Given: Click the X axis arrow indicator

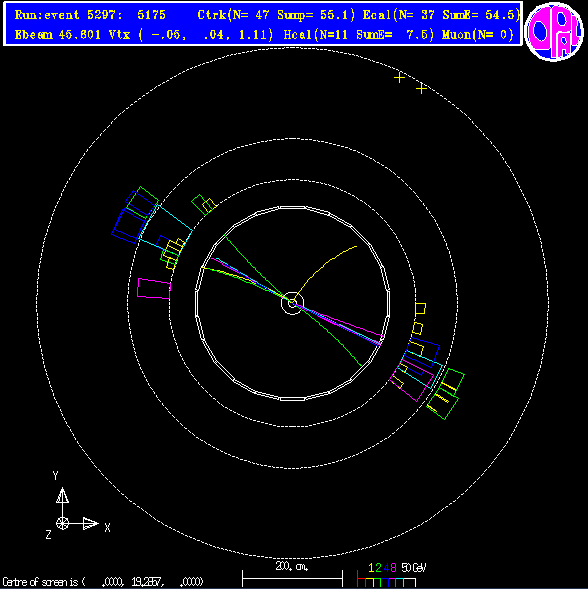Looking at the screenshot, I should pyautogui.click(x=90, y=523).
